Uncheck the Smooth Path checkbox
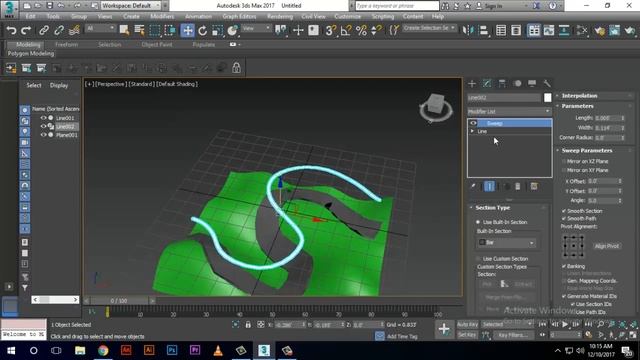The height and width of the screenshot is (360, 640). (564, 219)
